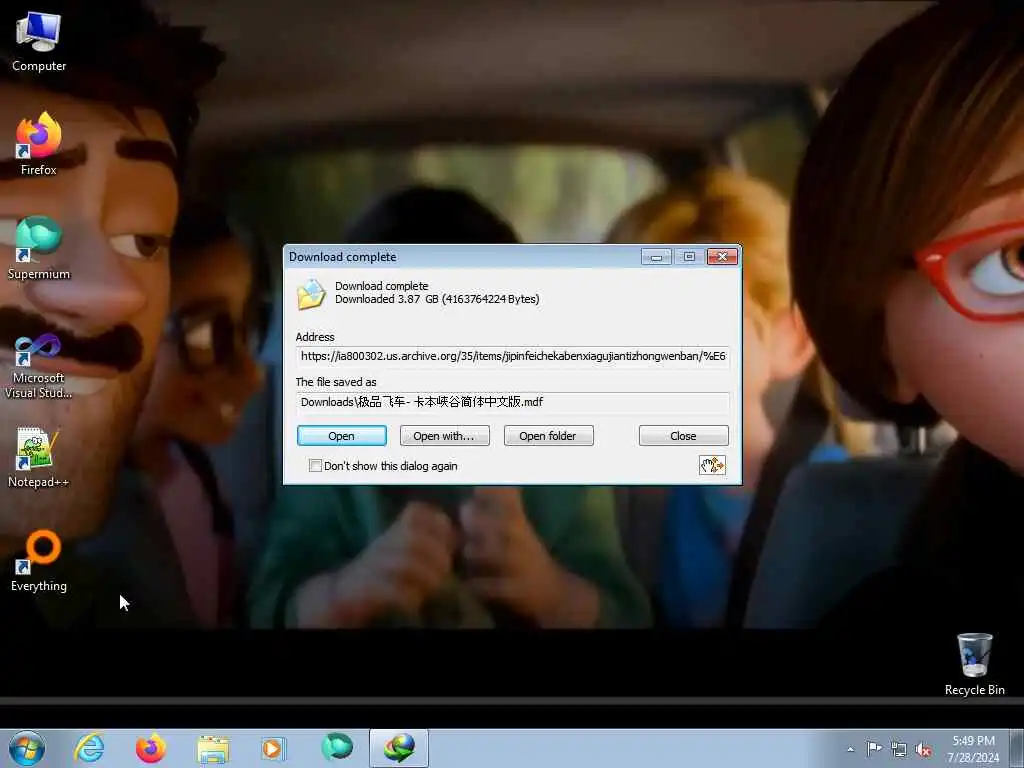The height and width of the screenshot is (768, 1024).
Task: Open Supermium from the taskbar
Action: [x=336, y=748]
